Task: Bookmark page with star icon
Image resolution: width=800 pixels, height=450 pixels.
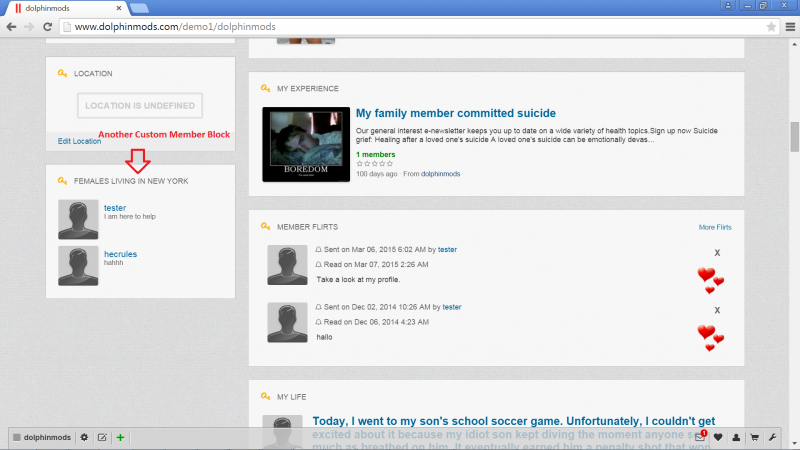Action: pyautogui.click(x=771, y=27)
